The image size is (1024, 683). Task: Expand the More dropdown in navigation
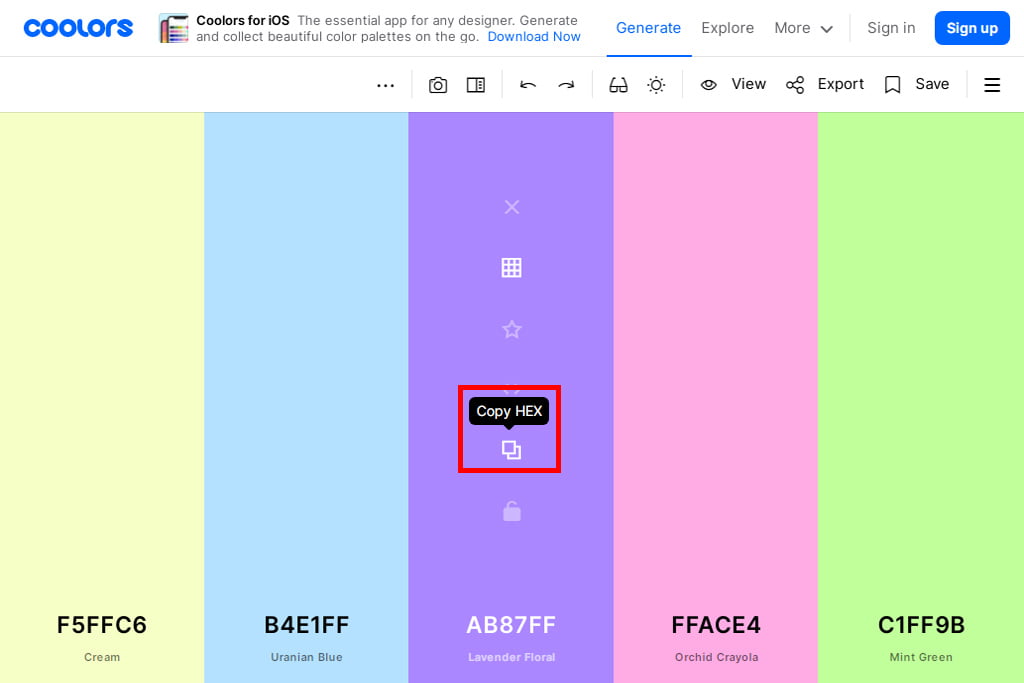[803, 28]
